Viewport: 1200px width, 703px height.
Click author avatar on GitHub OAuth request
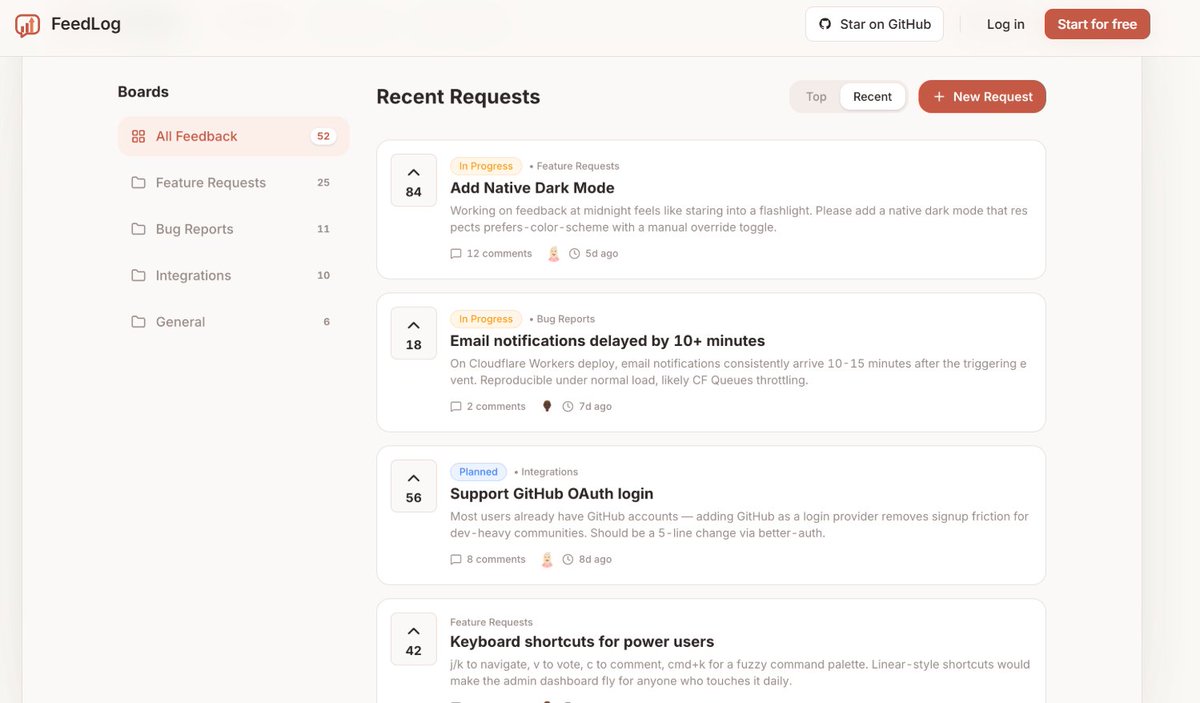pos(547,560)
